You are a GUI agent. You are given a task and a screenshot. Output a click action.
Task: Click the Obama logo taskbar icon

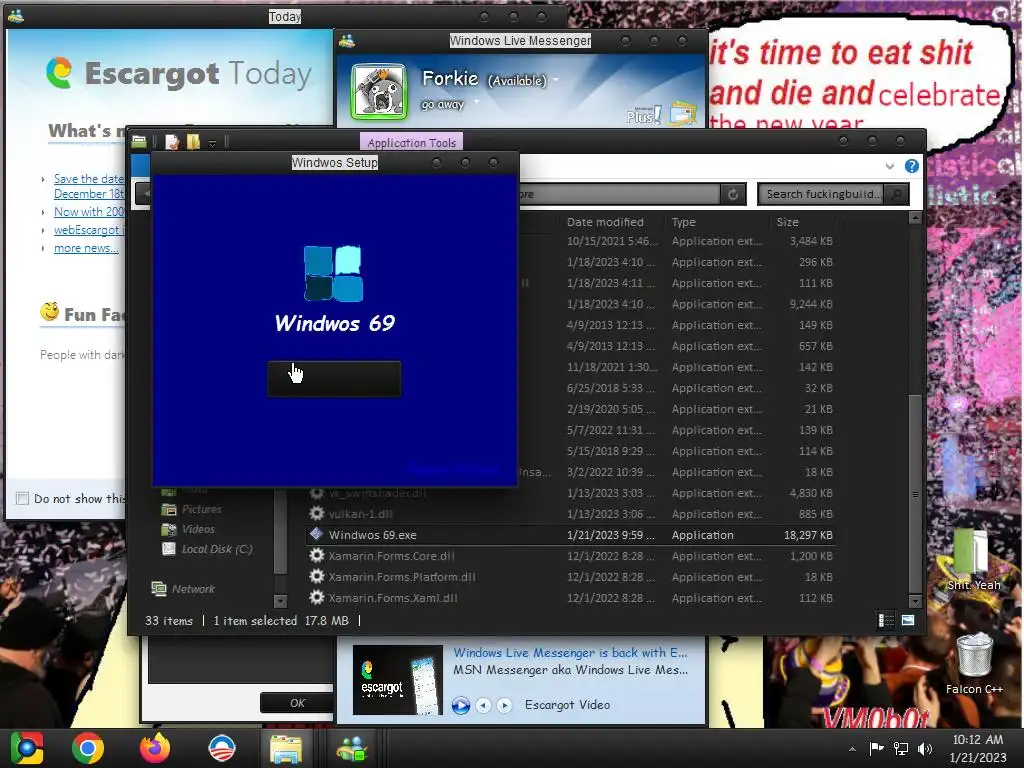(x=221, y=748)
